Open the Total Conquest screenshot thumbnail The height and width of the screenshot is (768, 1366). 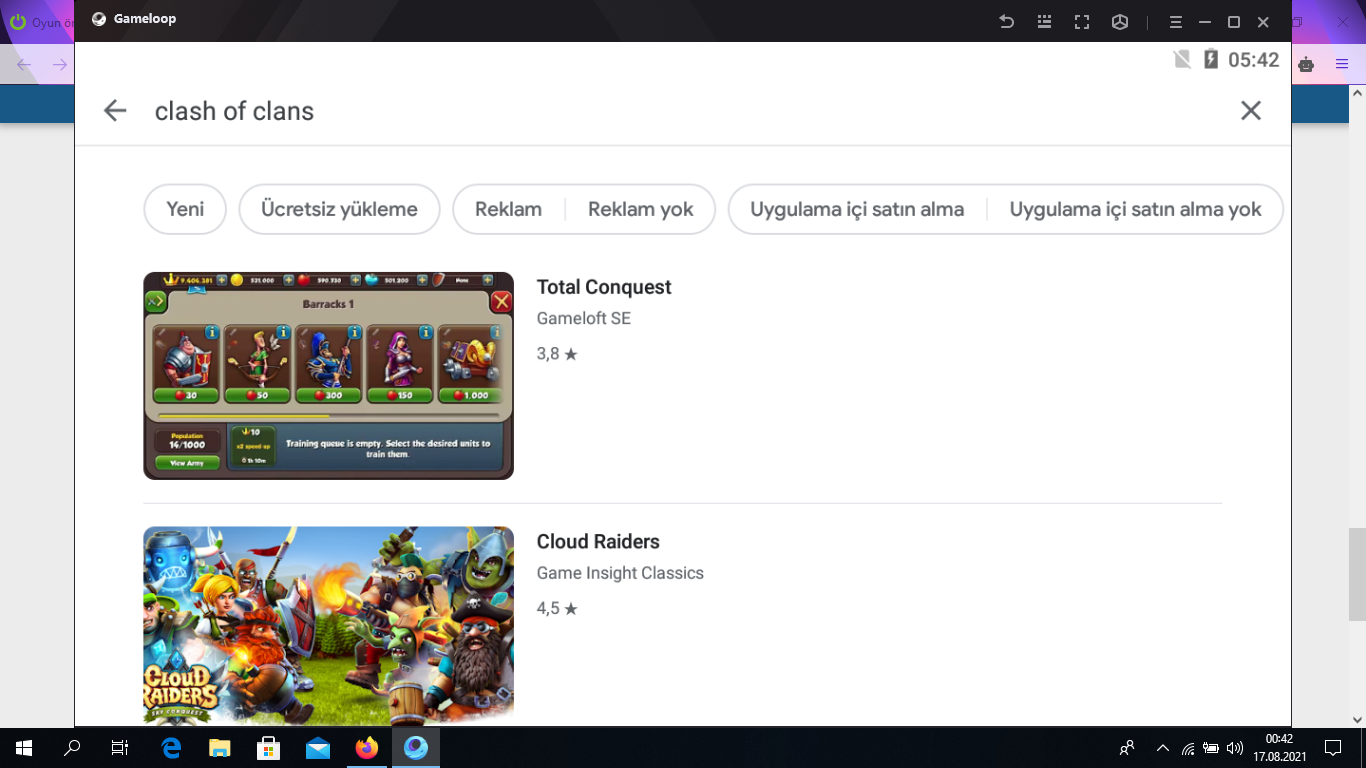[x=328, y=376]
